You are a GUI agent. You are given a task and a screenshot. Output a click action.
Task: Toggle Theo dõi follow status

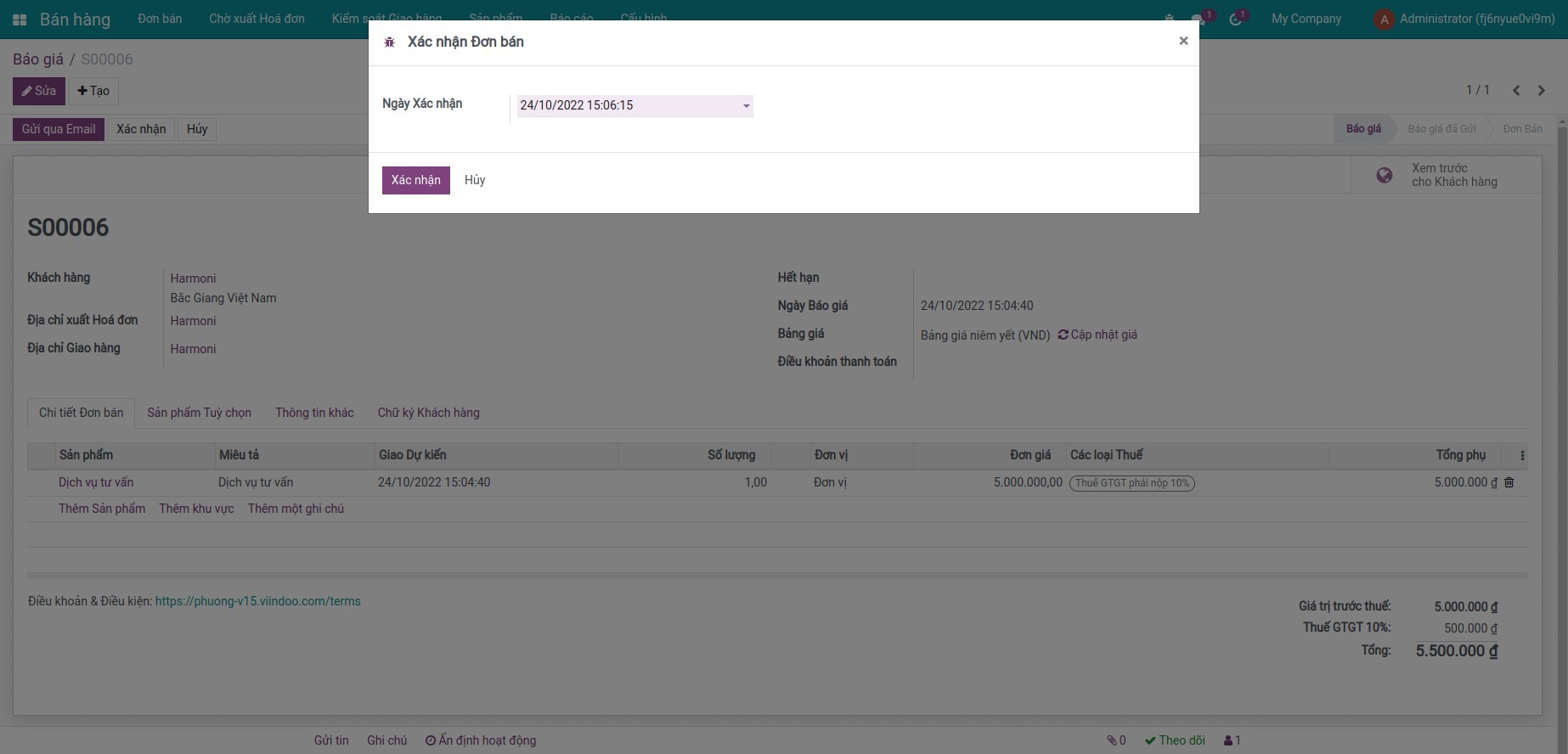click(x=1175, y=740)
